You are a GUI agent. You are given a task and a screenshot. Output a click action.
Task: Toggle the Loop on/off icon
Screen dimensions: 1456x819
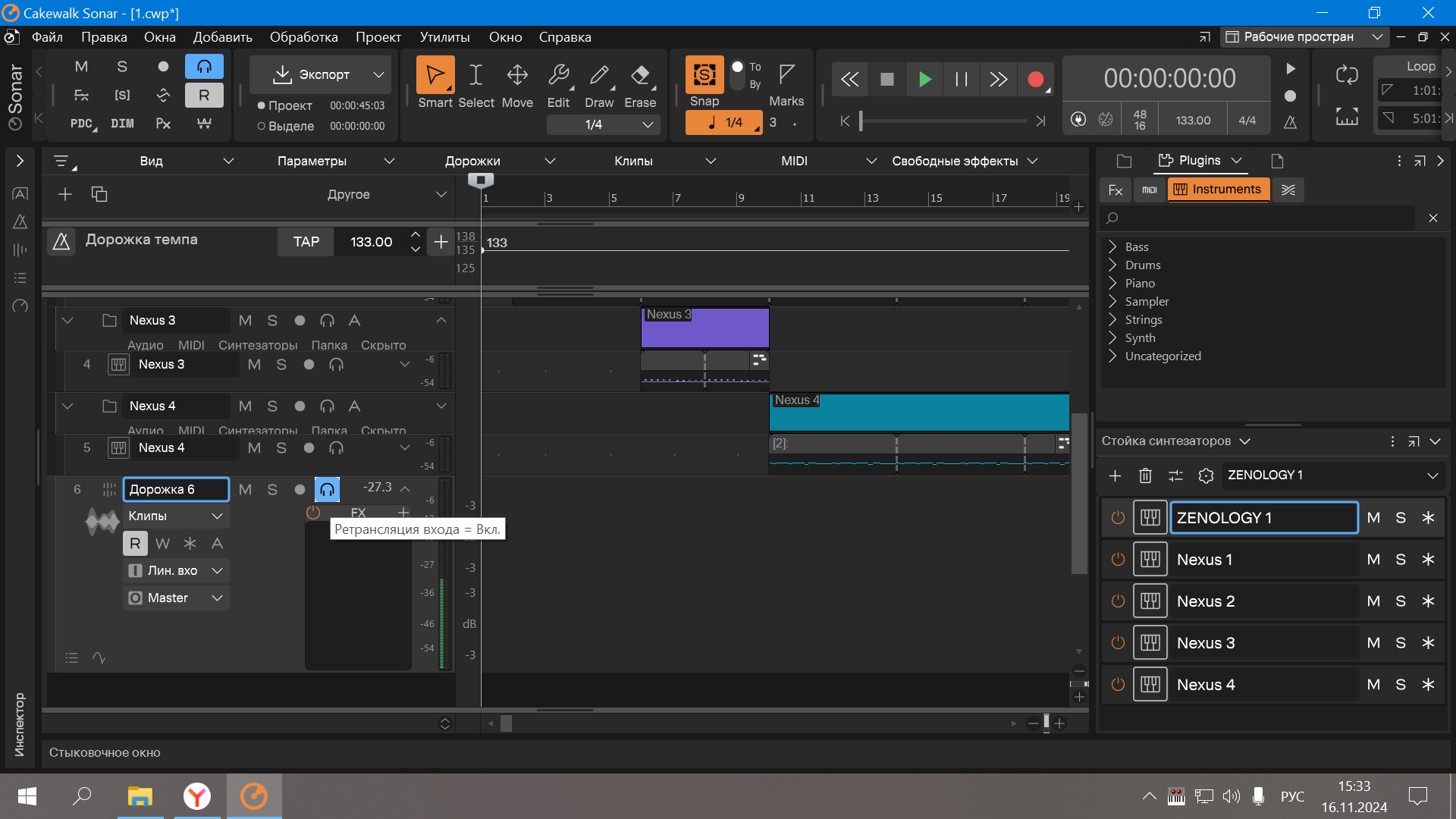1347,74
